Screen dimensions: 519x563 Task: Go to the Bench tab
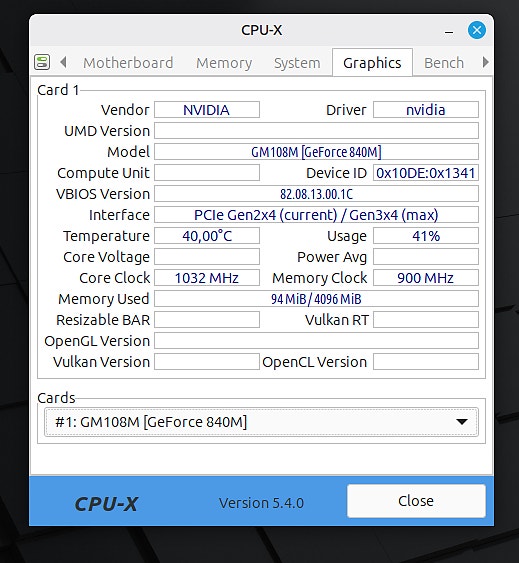444,63
